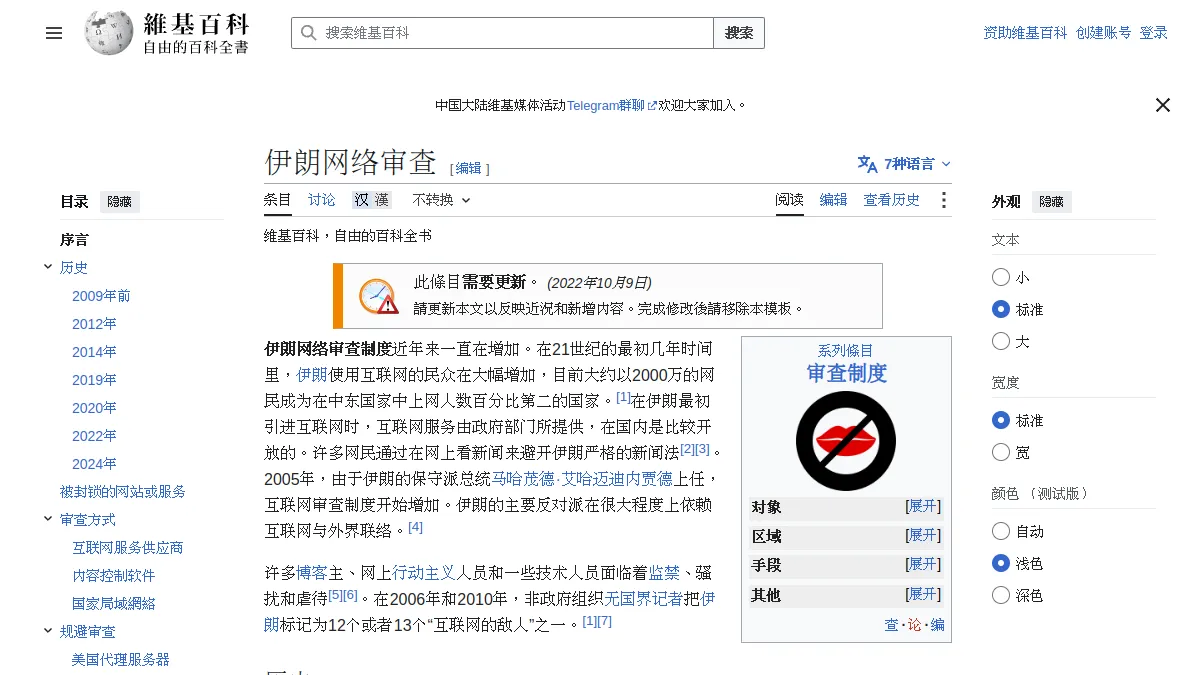Open the 7种语言 dropdown

[x=904, y=164]
